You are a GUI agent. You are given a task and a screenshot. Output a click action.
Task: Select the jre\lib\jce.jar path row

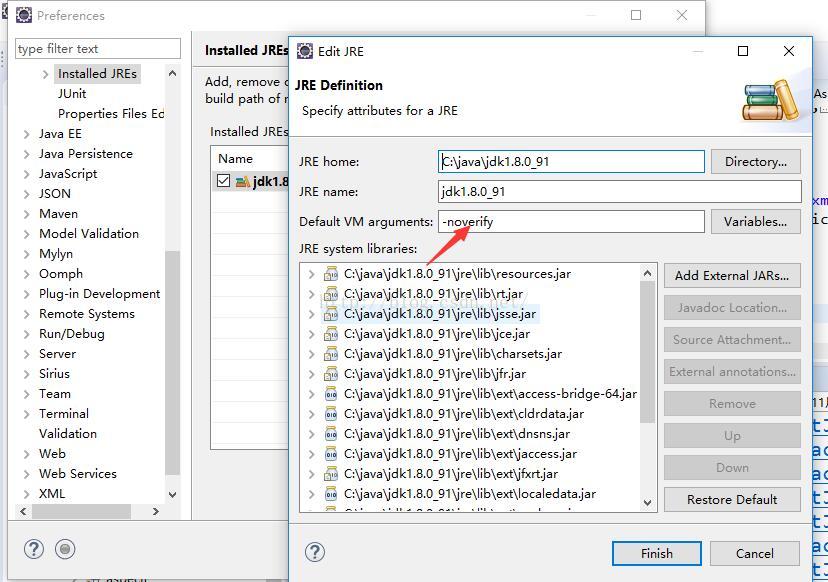pyautogui.click(x=437, y=334)
